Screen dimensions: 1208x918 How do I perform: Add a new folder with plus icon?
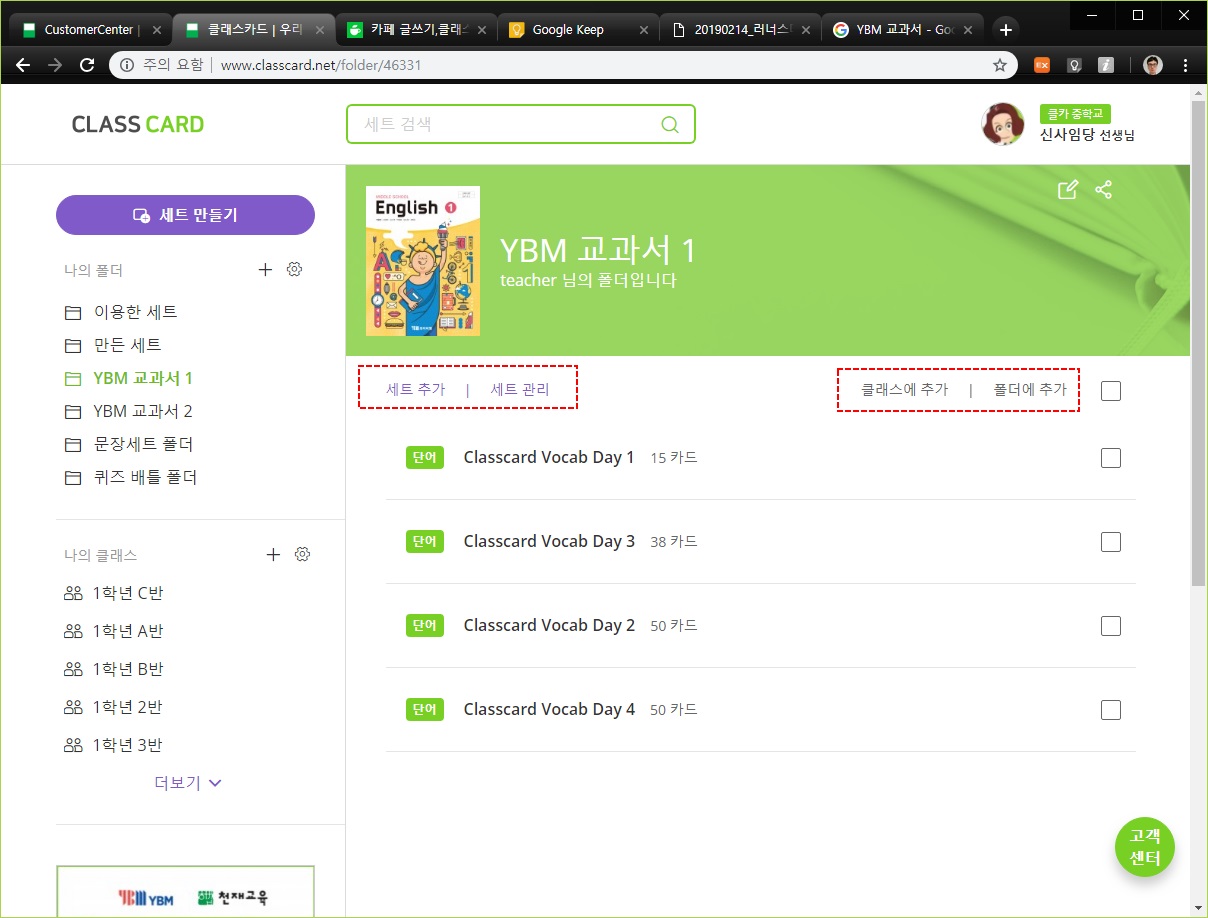pos(265,269)
